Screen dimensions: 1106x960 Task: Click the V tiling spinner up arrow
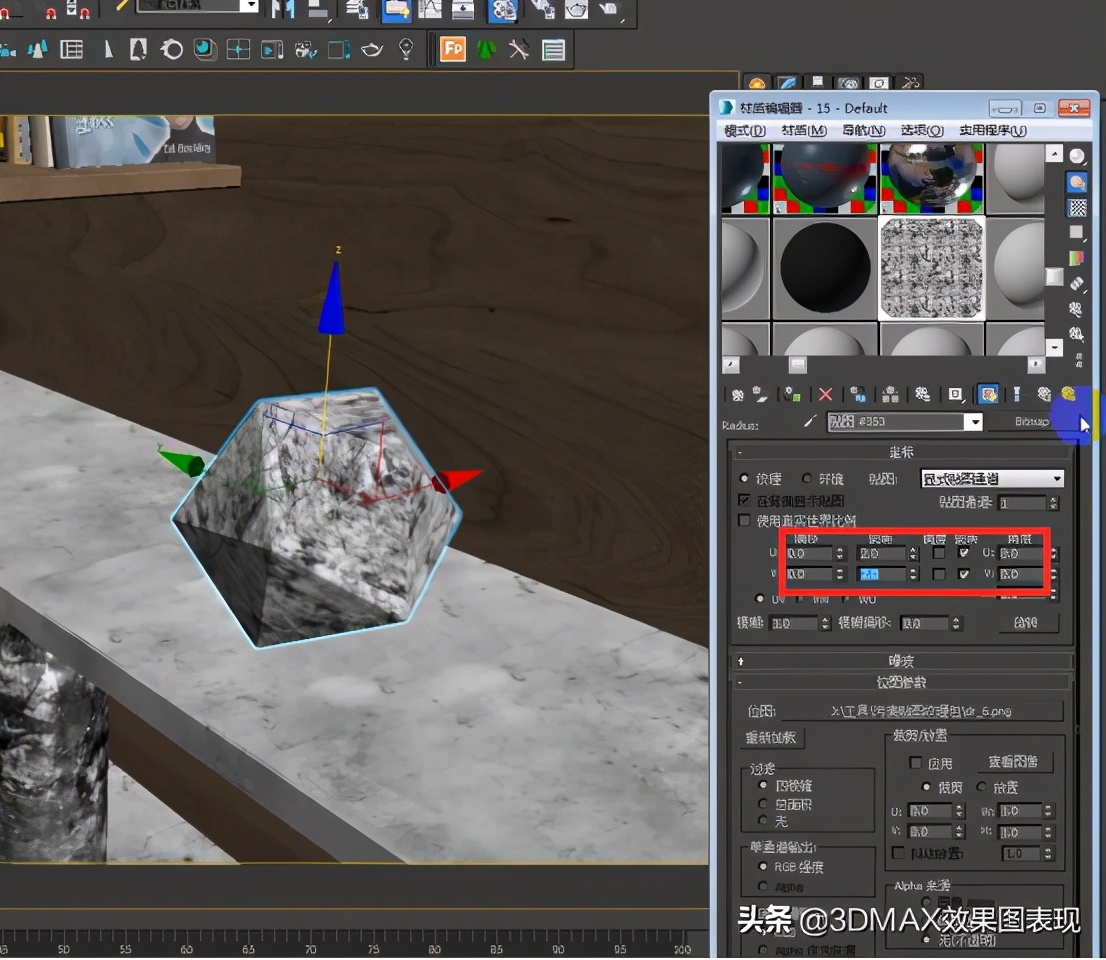click(x=912, y=570)
